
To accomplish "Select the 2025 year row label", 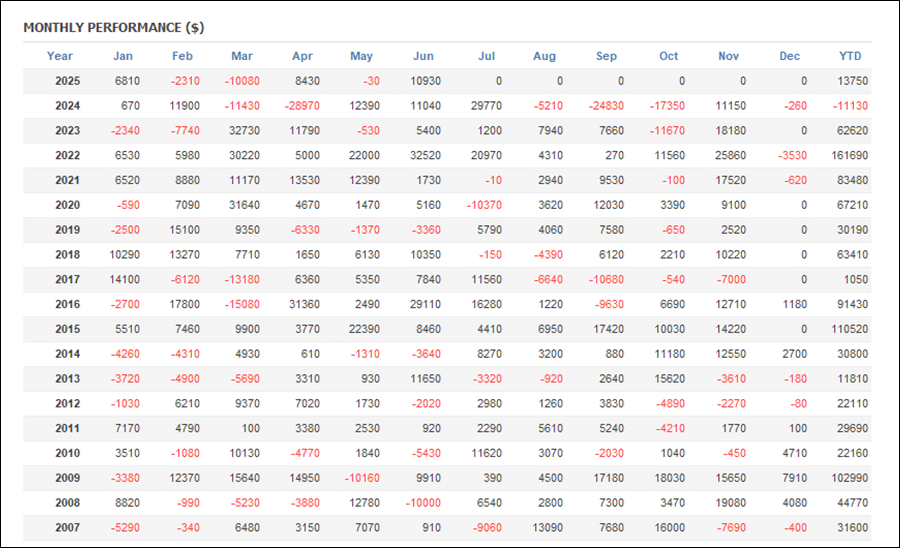I will pyautogui.click(x=68, y=81).
